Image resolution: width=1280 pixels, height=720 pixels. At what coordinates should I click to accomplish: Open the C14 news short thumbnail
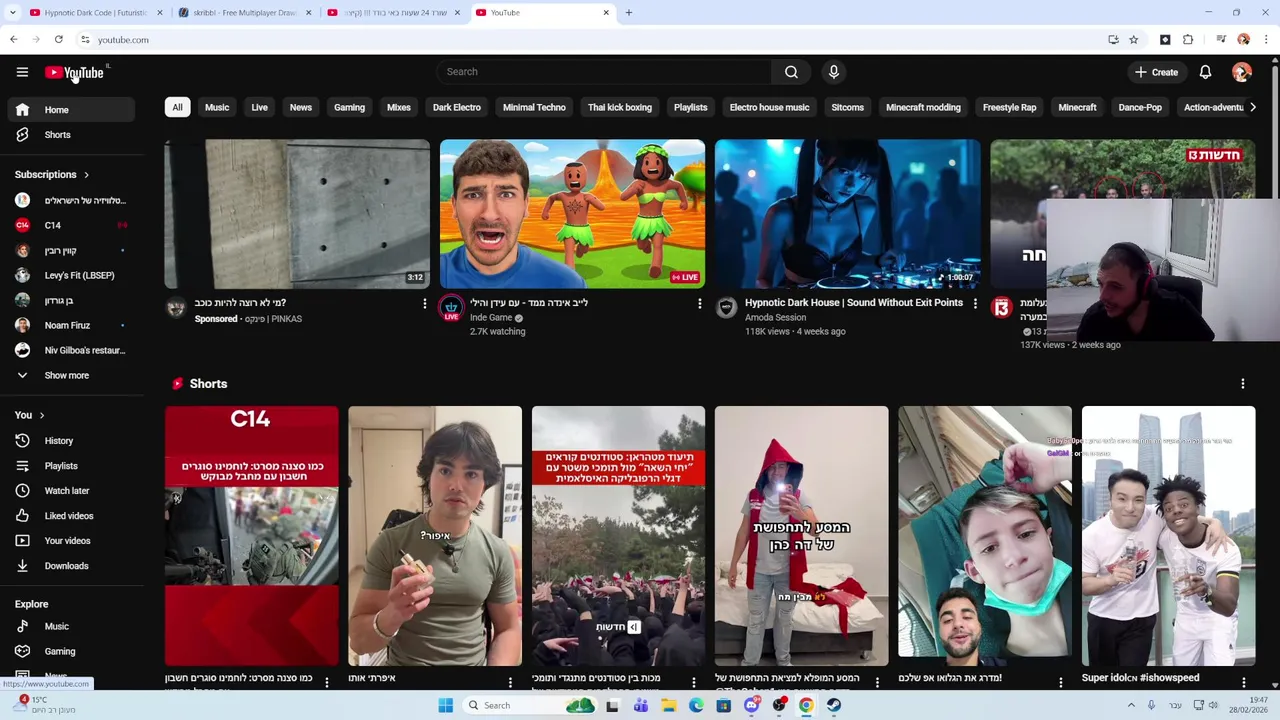pos(252,536)
